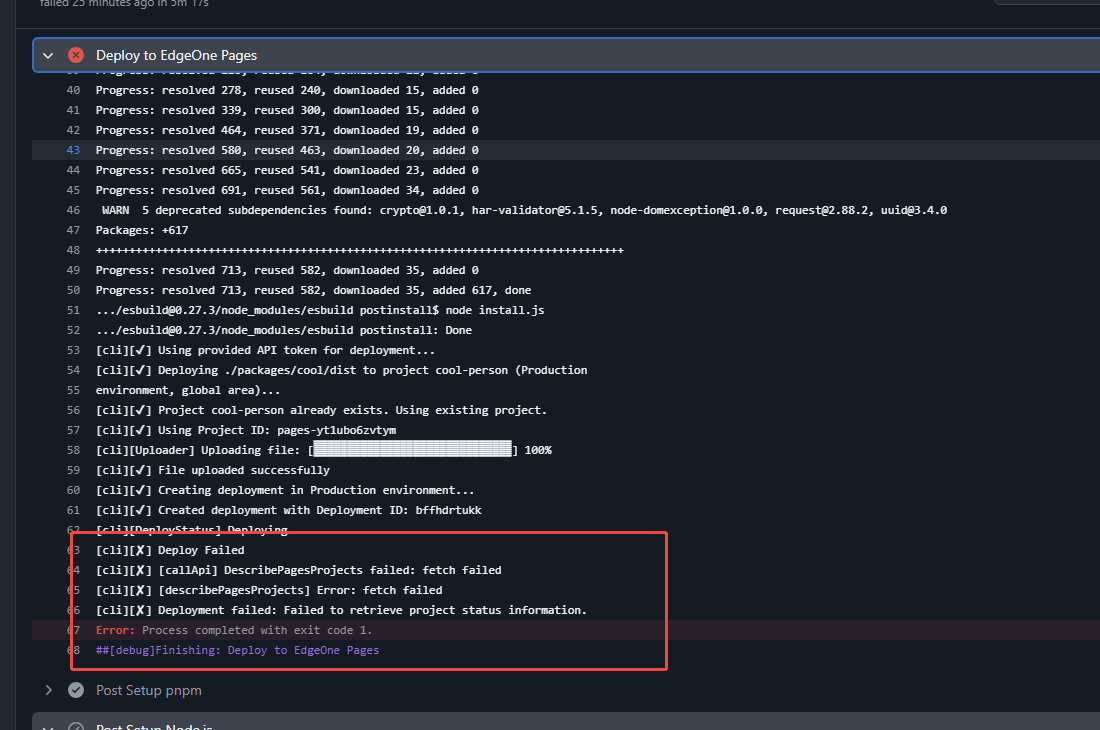
Task: Click line number 53 in log
Action: 73,350
